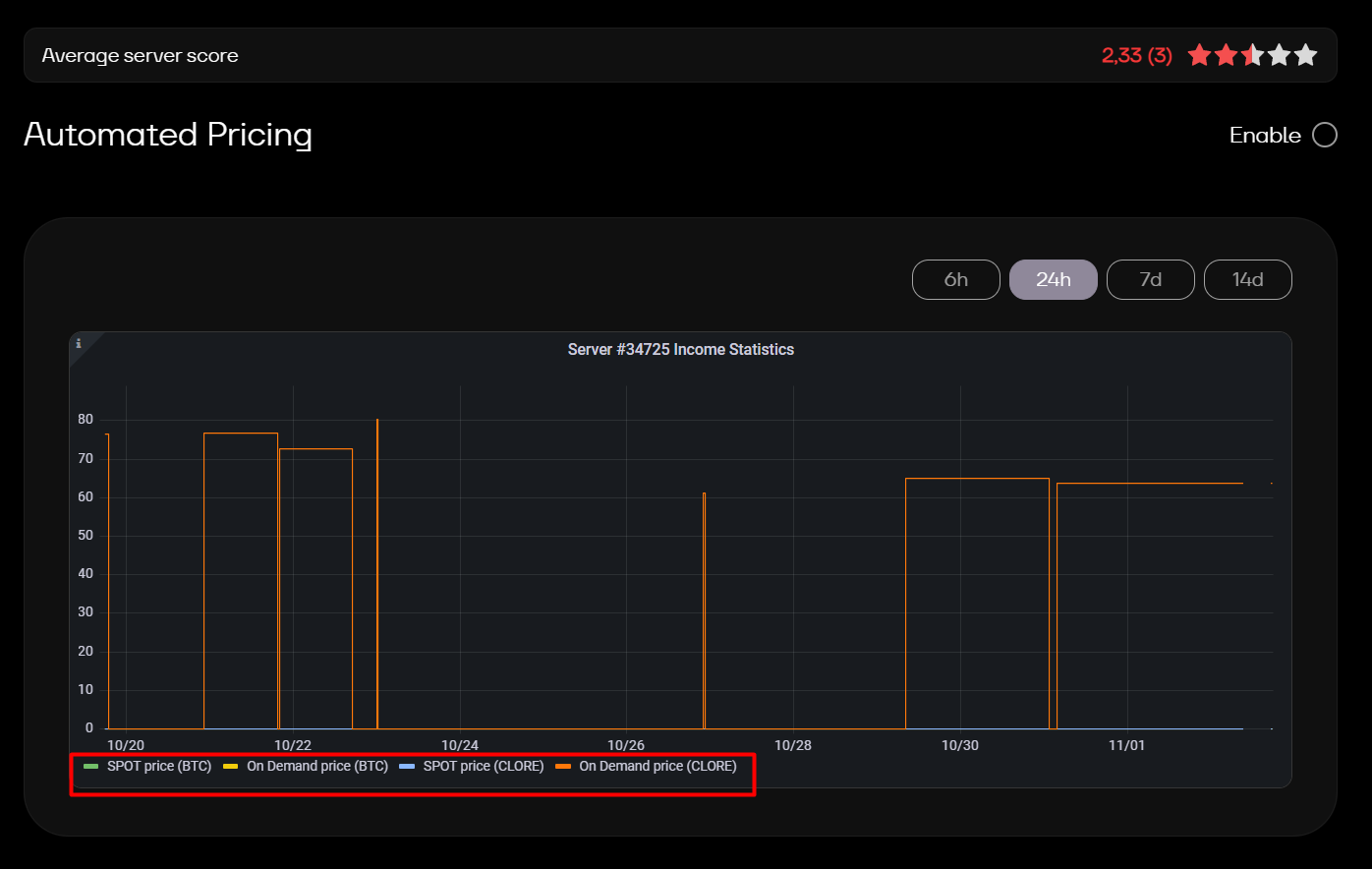The image size is (1372, 869).
Task: Click the fourth white rating star
Action: click(x=1279, y=55)
